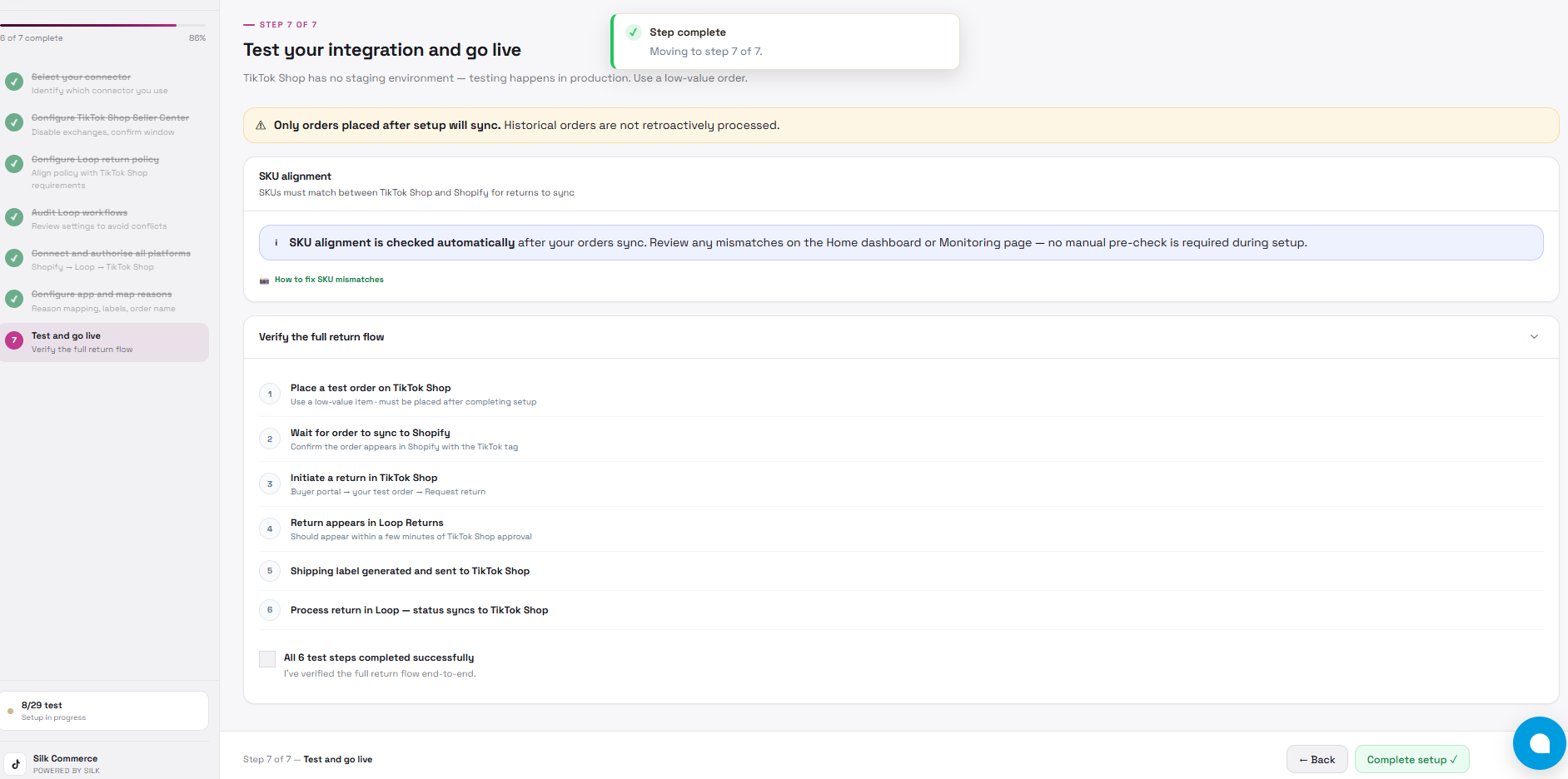Viewport: 1568px width, 779px height.
Task: Click the step 2 circle for Wait for order
Action: tap(270, 439)
